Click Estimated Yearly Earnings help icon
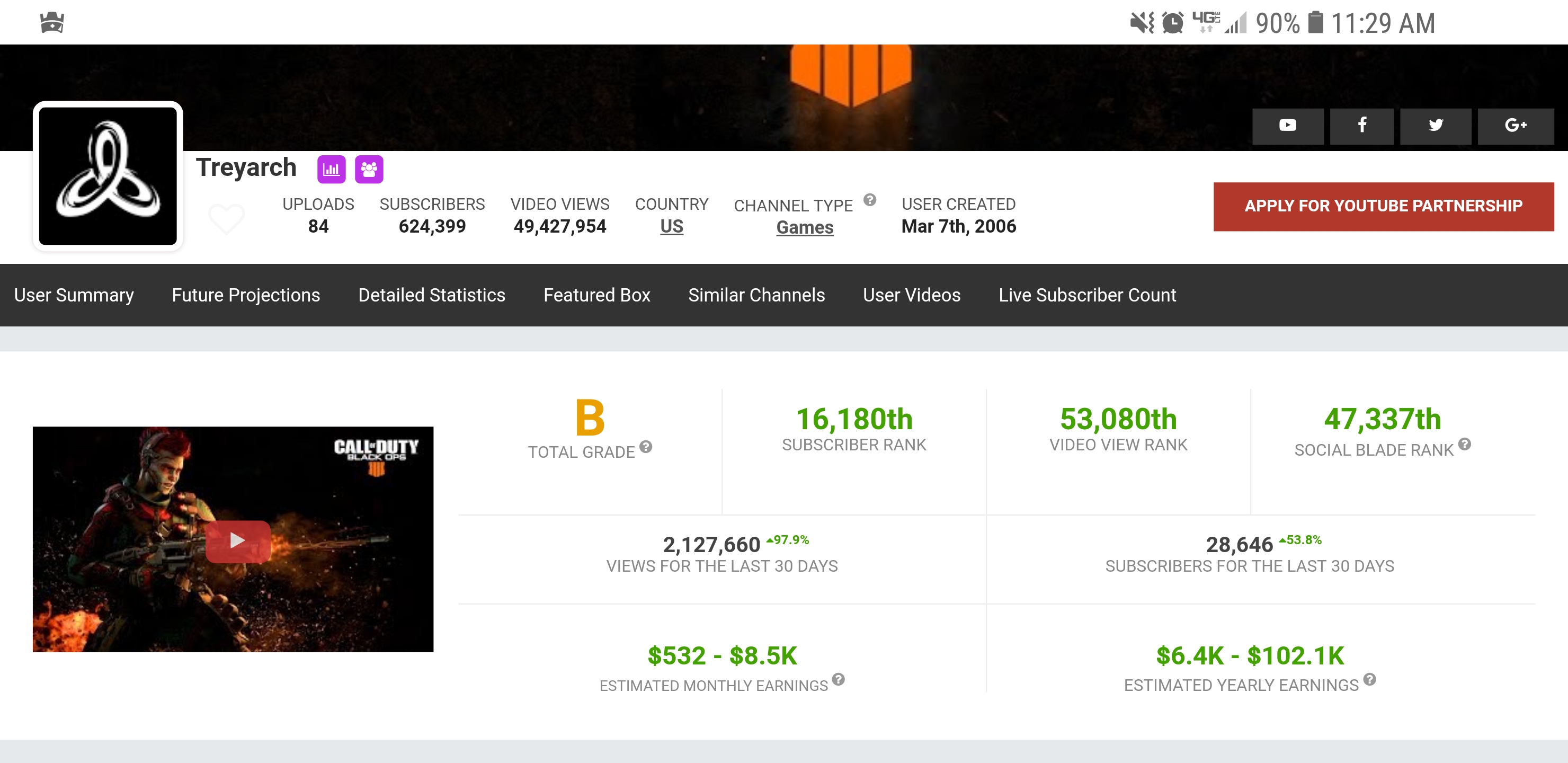1568x763 pixels. [1369, 680]
